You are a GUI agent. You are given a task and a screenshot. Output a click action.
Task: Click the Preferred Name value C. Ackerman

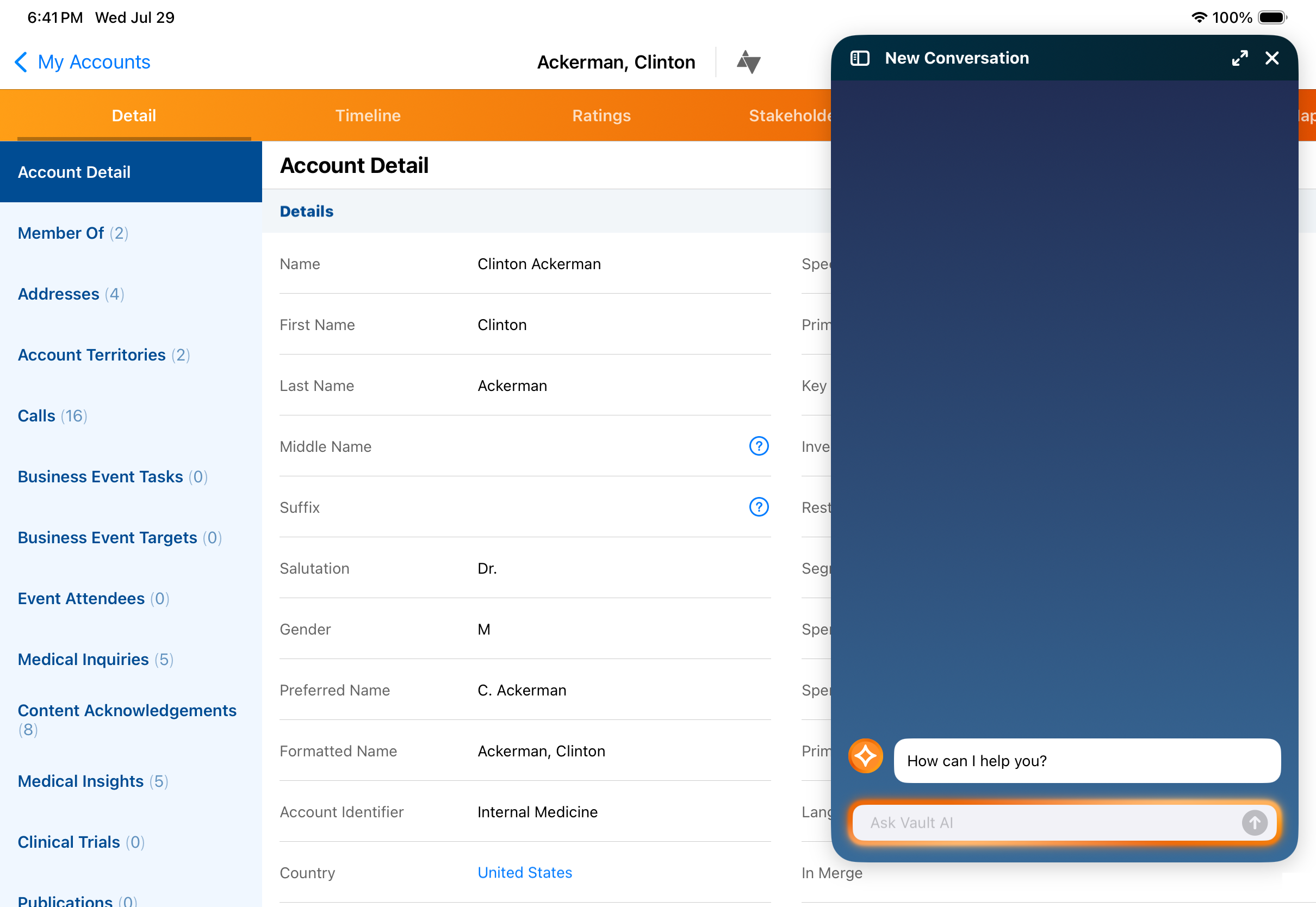pyautogui.click(x=522, y=690)
